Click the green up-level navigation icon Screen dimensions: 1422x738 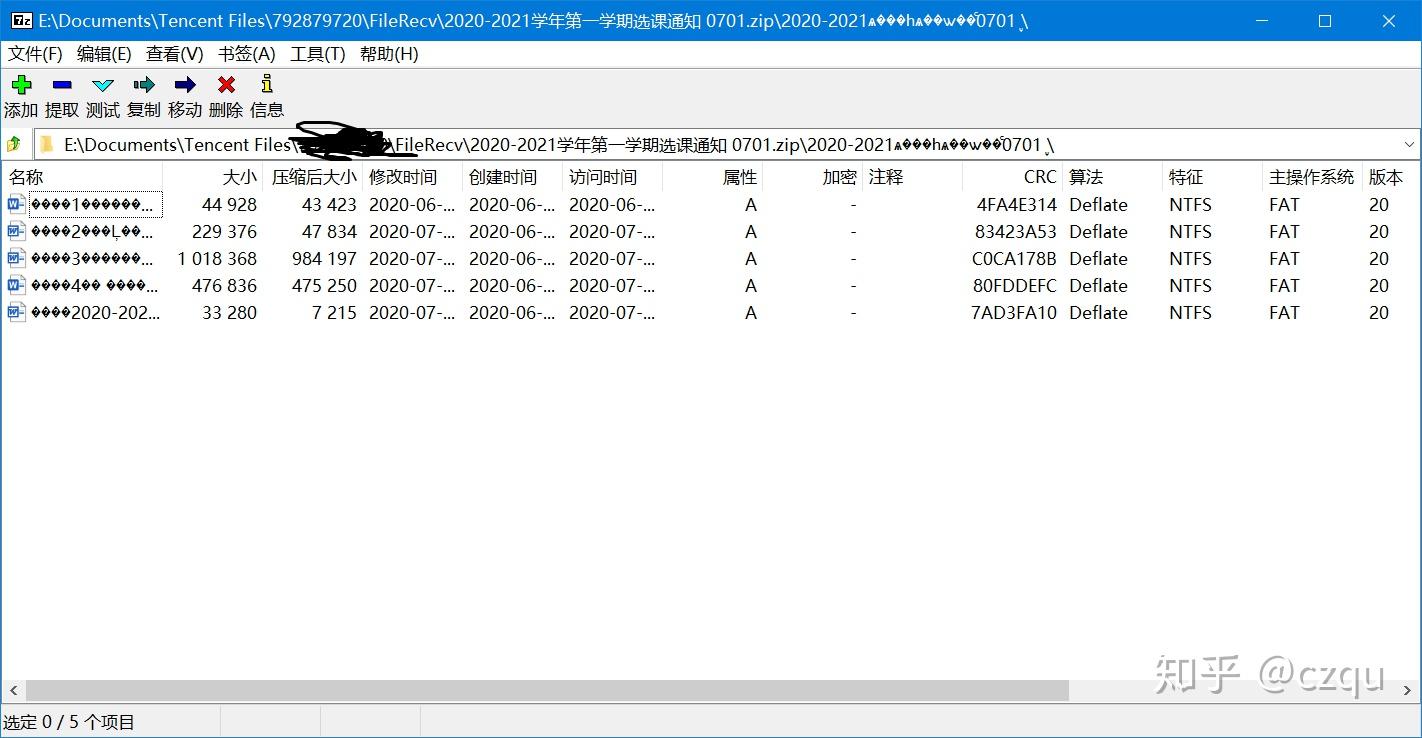pyautogui.click(x=14, y=144)
